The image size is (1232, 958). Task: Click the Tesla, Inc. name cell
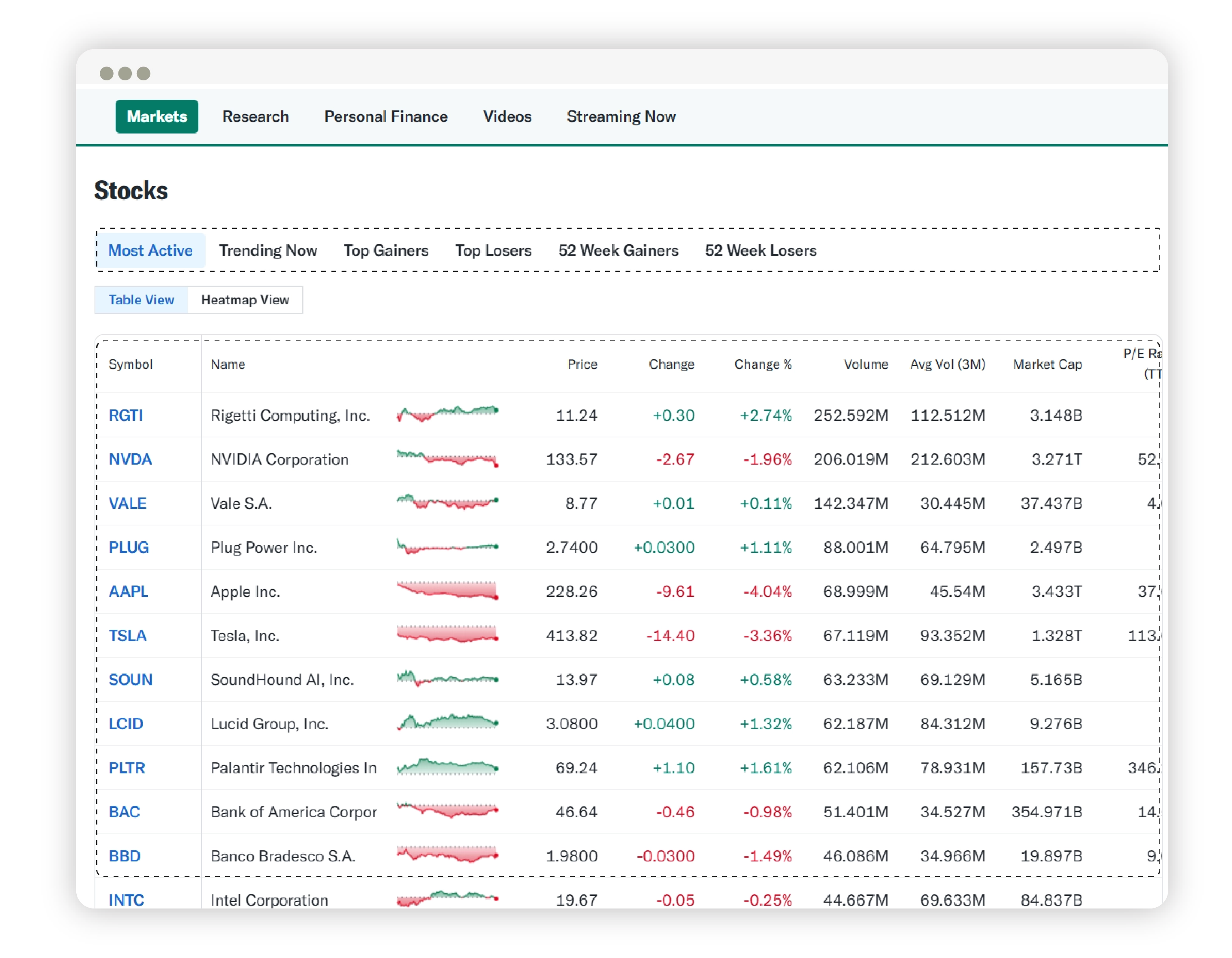[245, 635]
